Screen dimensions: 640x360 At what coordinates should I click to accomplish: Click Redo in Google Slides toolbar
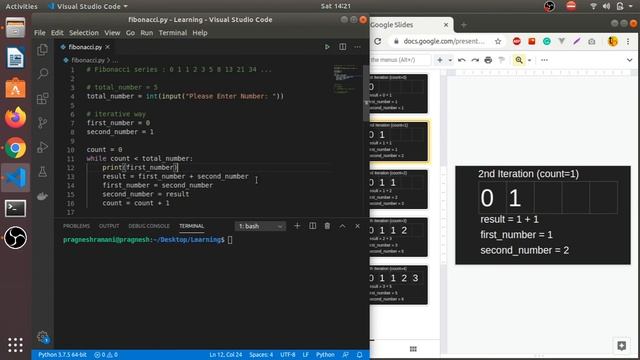[475, 60]
